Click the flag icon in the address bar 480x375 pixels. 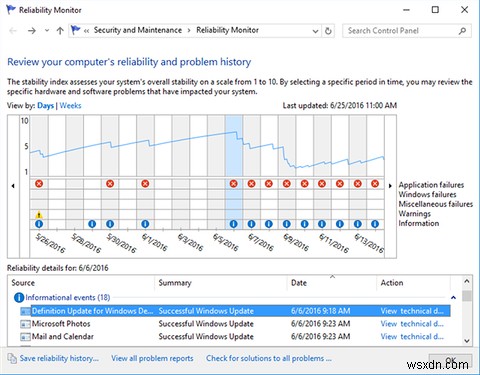[76, 30]
